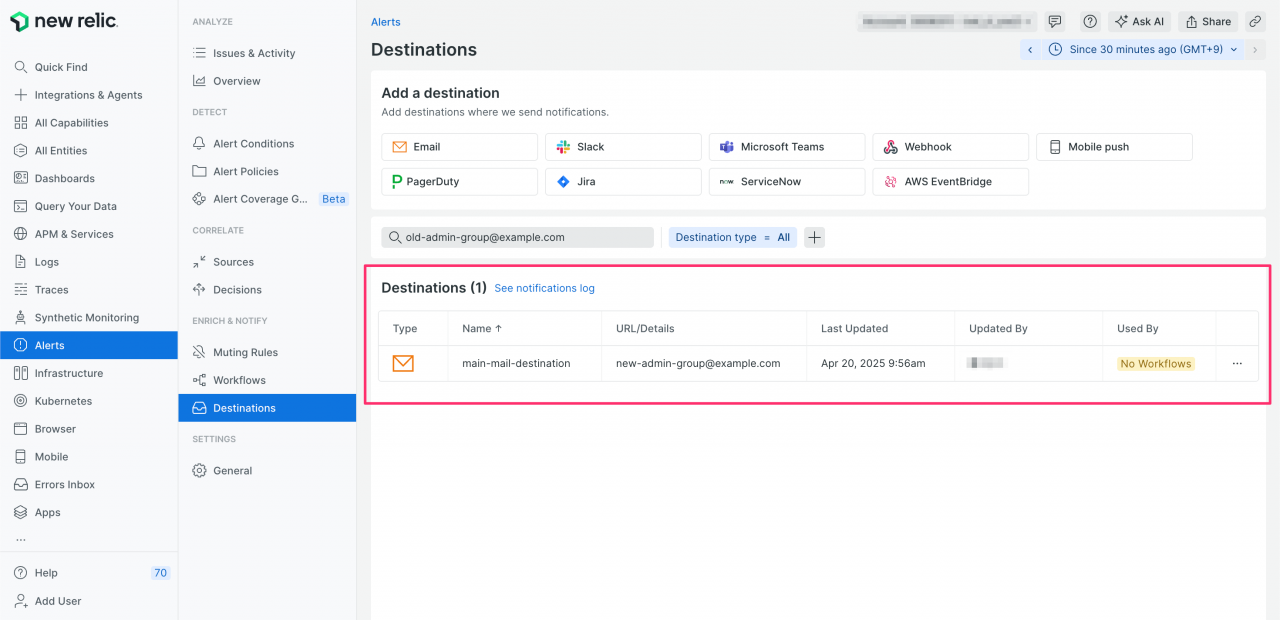Click the Errors Inbox icon

point(21,485)
